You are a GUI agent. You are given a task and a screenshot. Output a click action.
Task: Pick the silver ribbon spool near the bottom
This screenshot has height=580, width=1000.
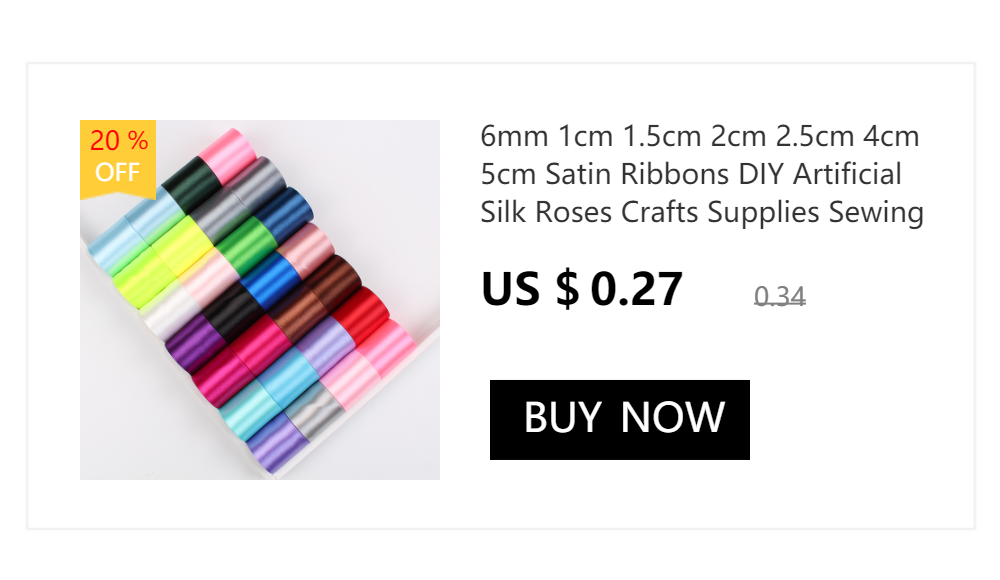pyautogui.click(x=314, y=410)
